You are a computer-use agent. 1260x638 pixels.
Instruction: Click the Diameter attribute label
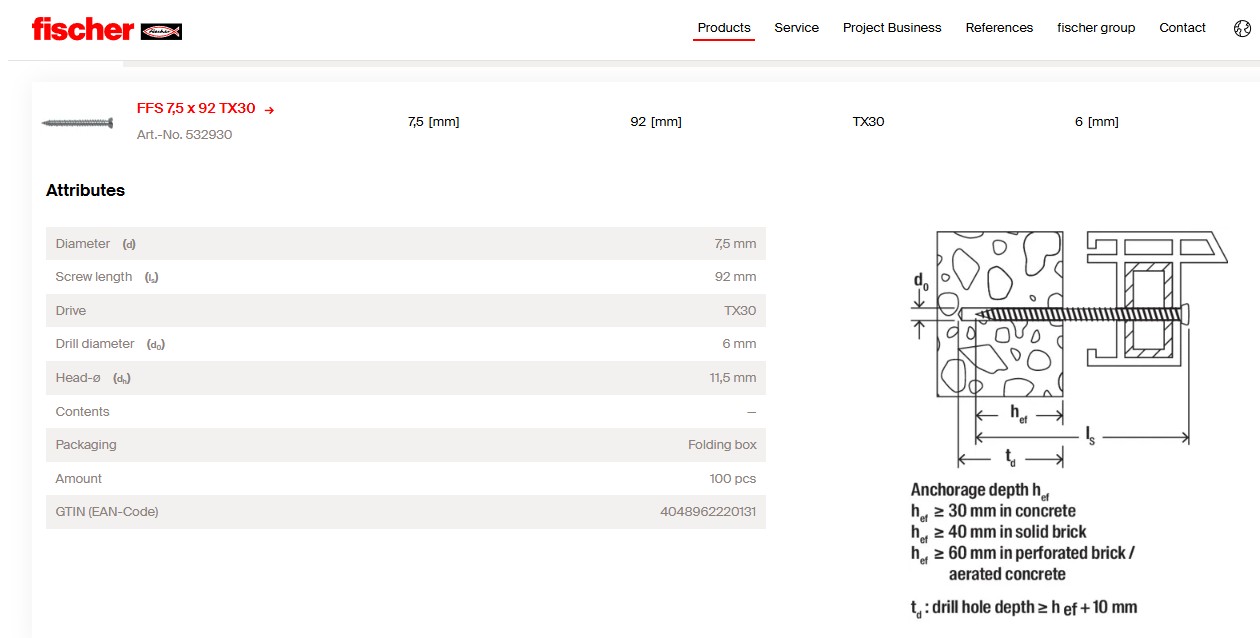point(83,244)
